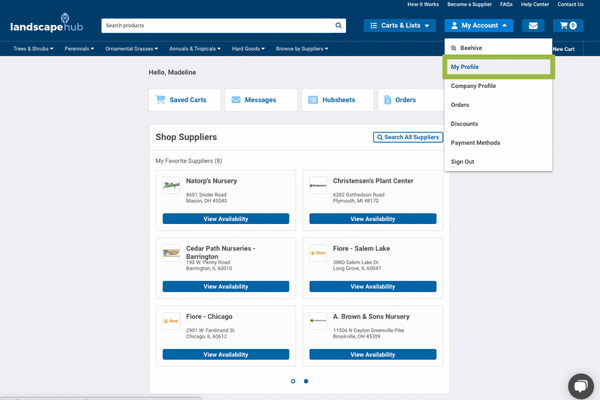Viewport: 600px width, 400px height.
Task: Open Company Profile menu item
Action: click(498, 86)
